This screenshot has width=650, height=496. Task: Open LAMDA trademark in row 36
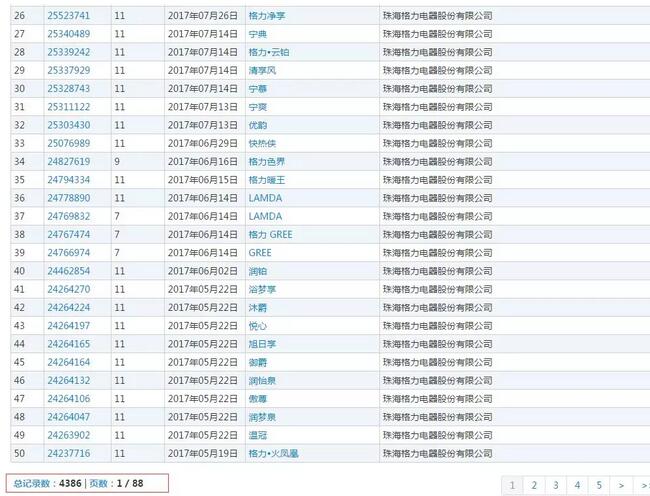[265, 198]
